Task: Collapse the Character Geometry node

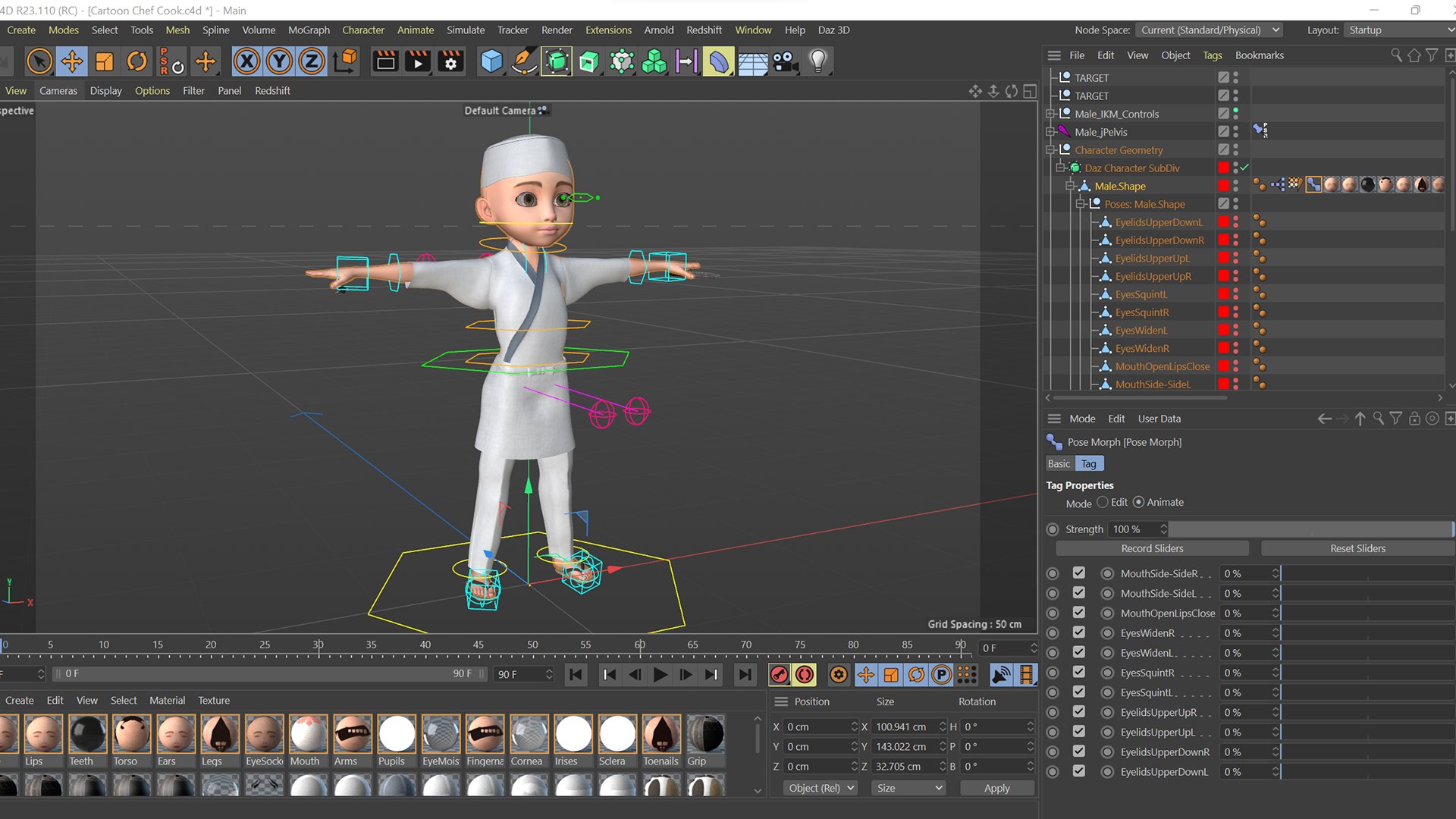Action: 1050,150
